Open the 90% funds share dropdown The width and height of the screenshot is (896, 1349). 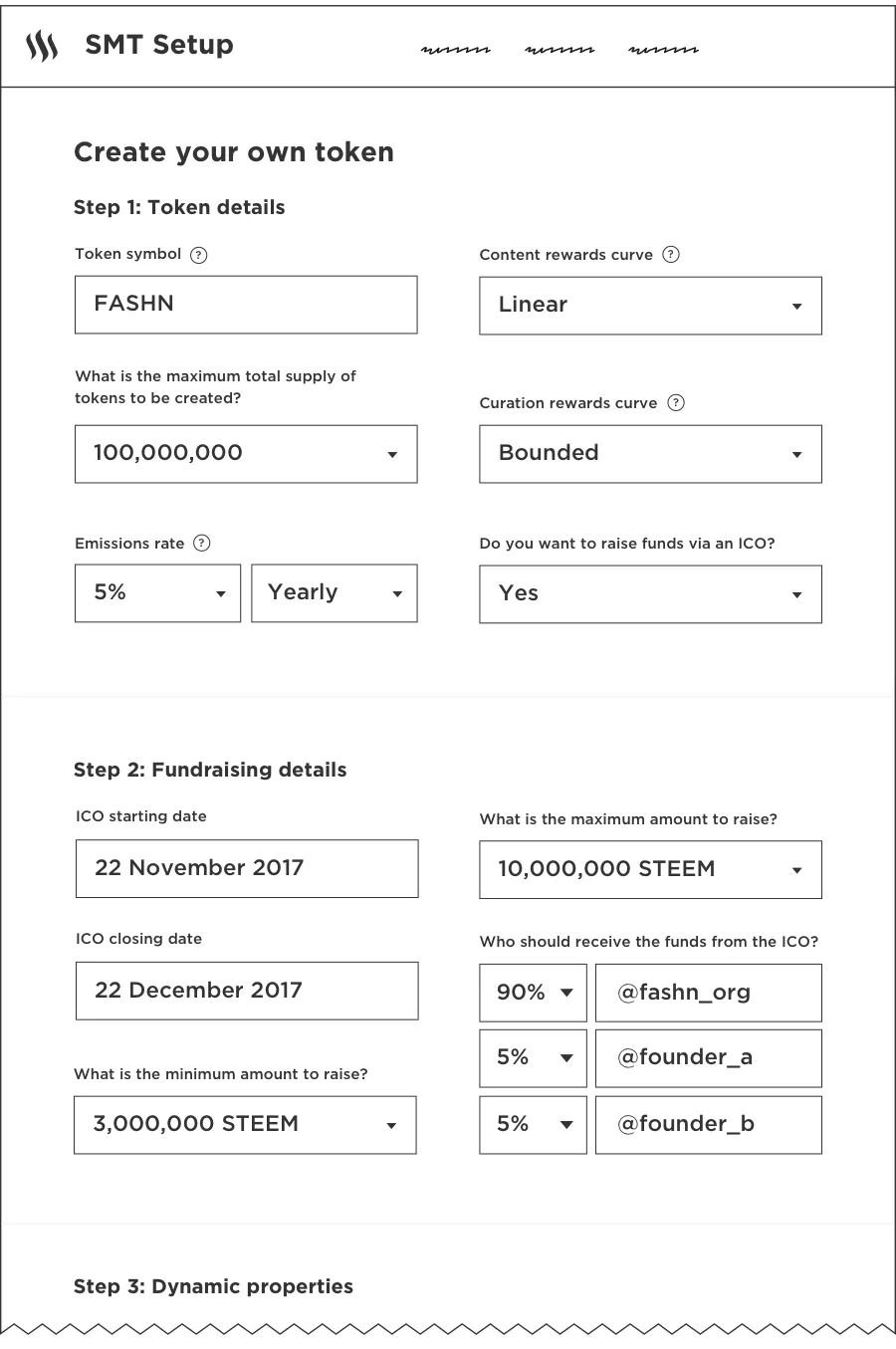[533, 993]
